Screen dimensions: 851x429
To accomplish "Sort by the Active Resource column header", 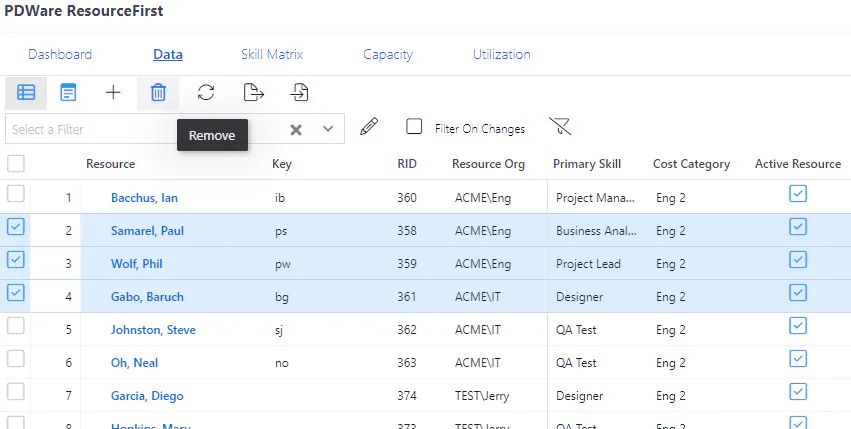I will click(x=798, y=164).
